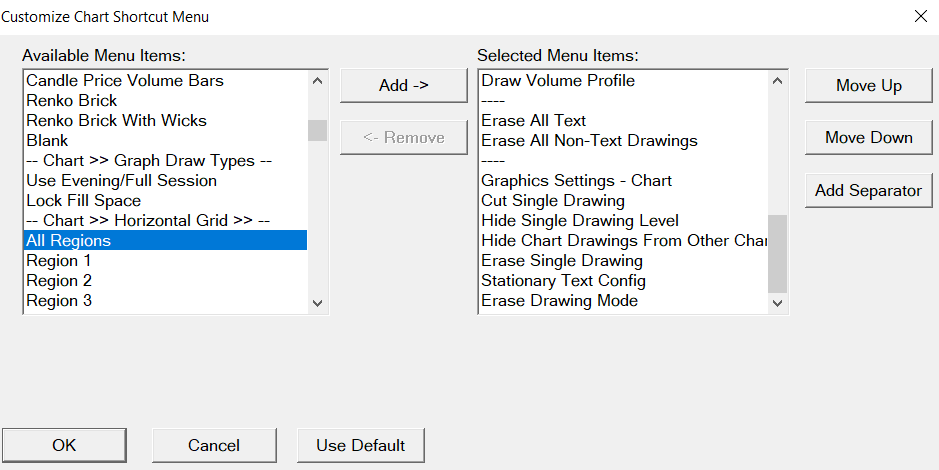Select Stationary Text Config entry
Screen dimensions: 939x470
563,280
